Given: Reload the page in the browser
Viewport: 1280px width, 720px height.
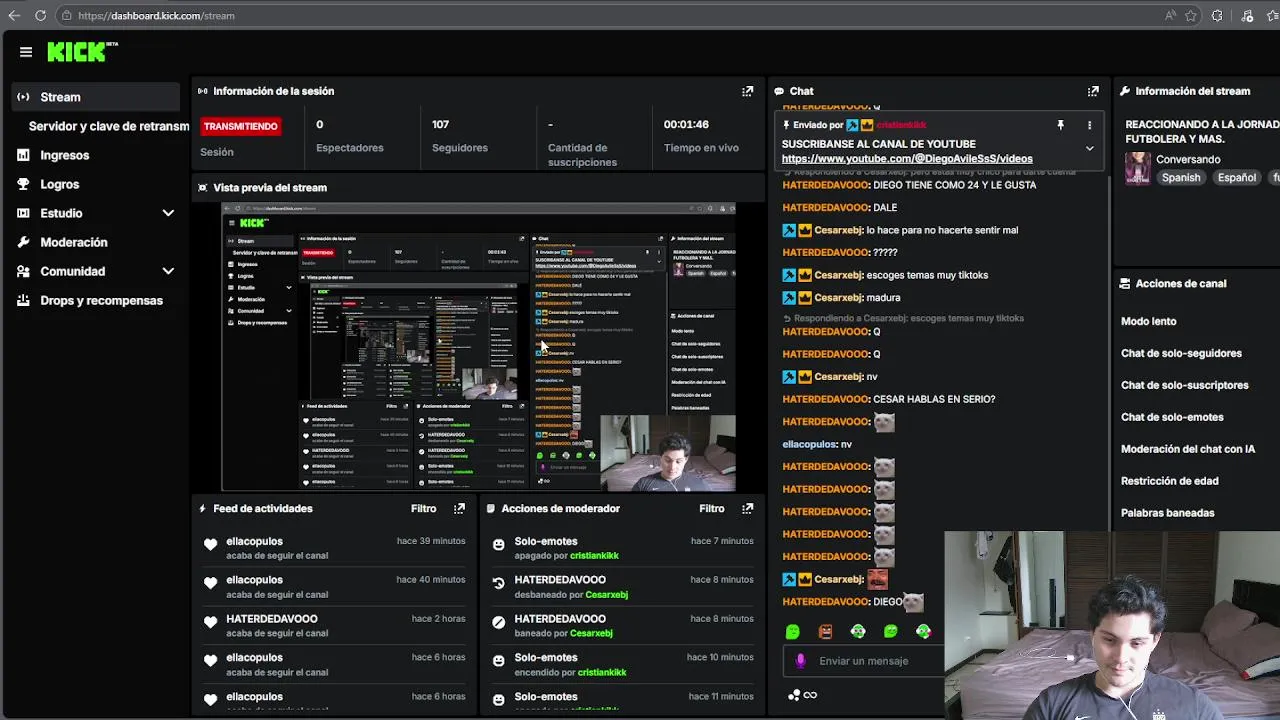Looking at the screenshot, I should pyautogui.click(x=40, y=15).
